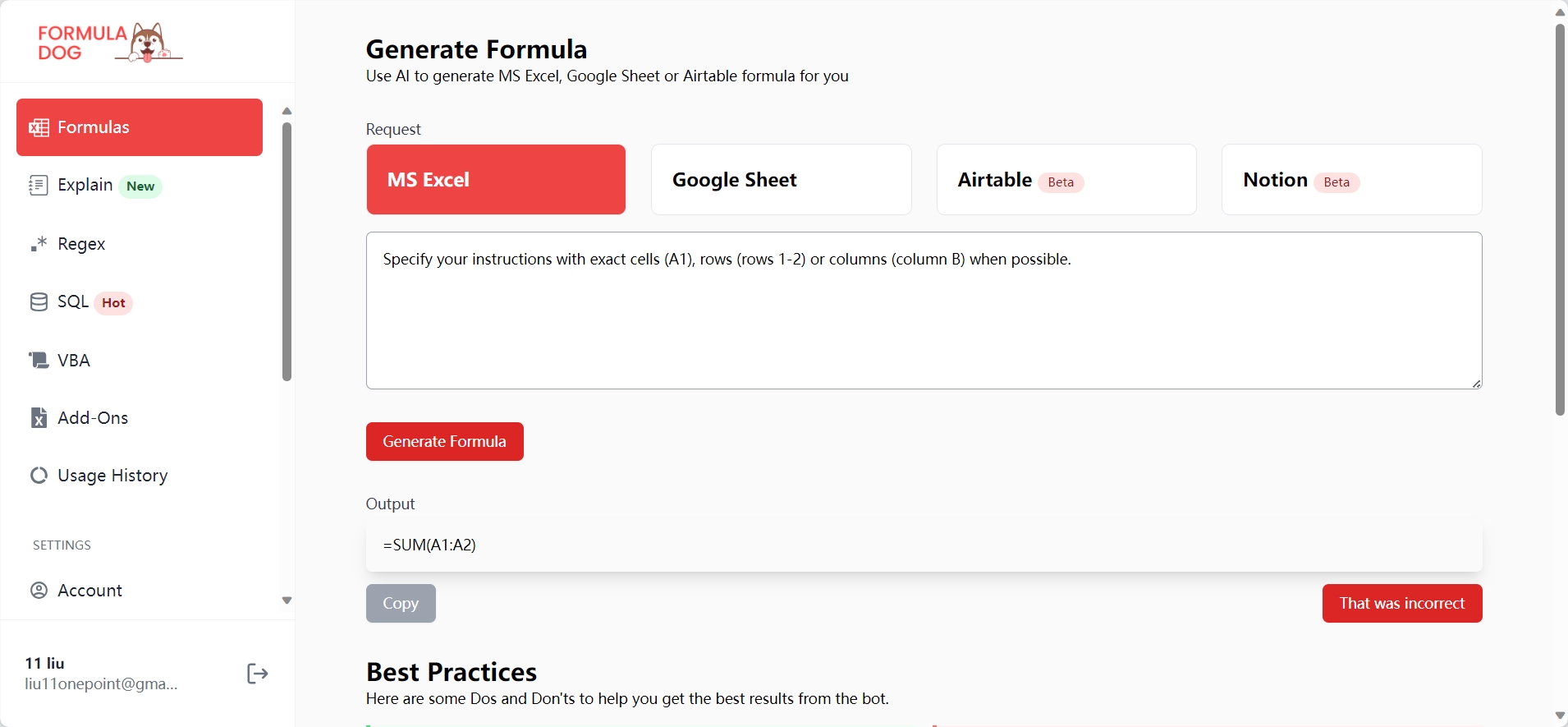Click the VBA scroll icon
The width and height of the screenshot is (1568, 727).
click(39, 360)
